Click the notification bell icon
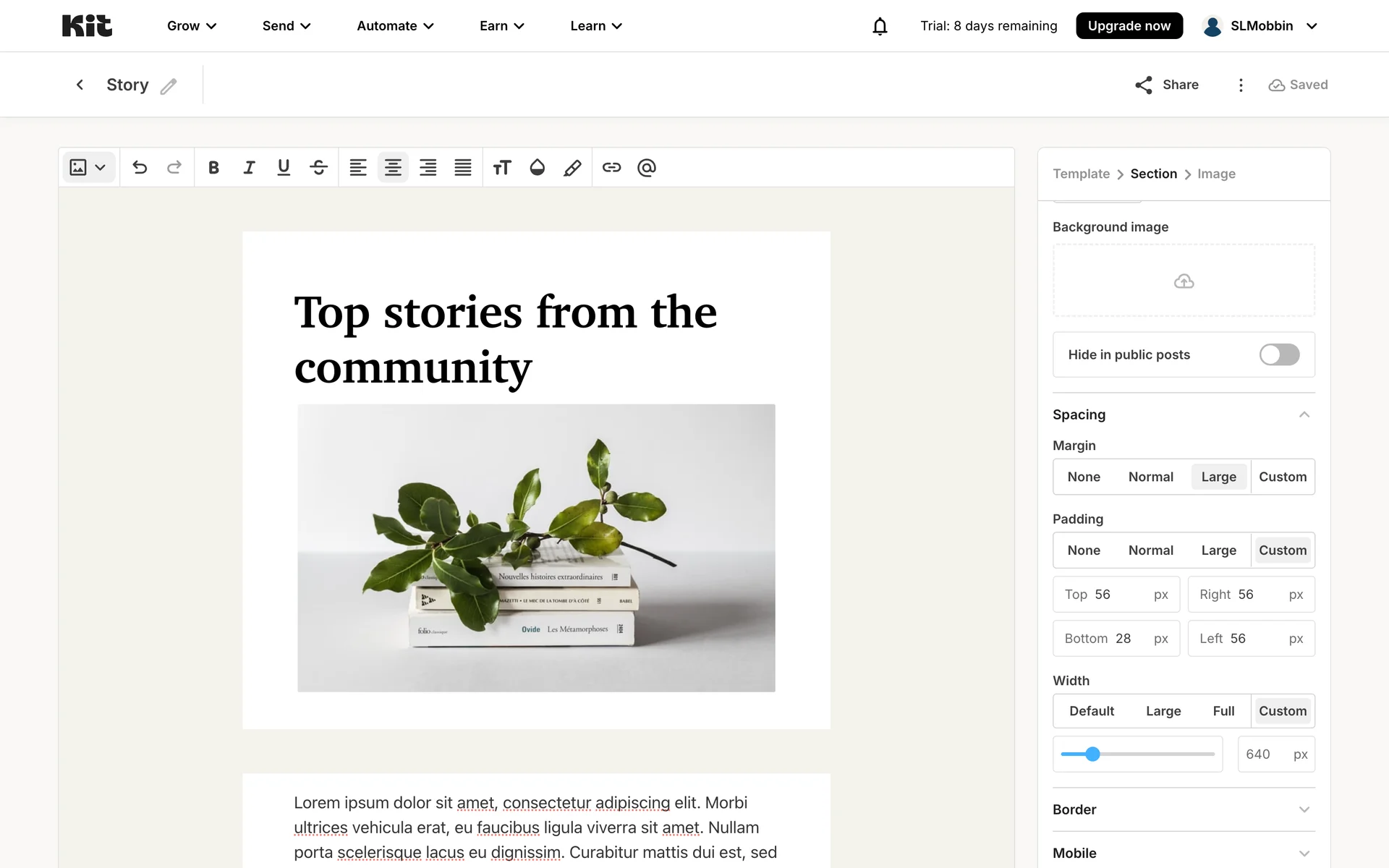The image size is (1389, 868). 880,26
